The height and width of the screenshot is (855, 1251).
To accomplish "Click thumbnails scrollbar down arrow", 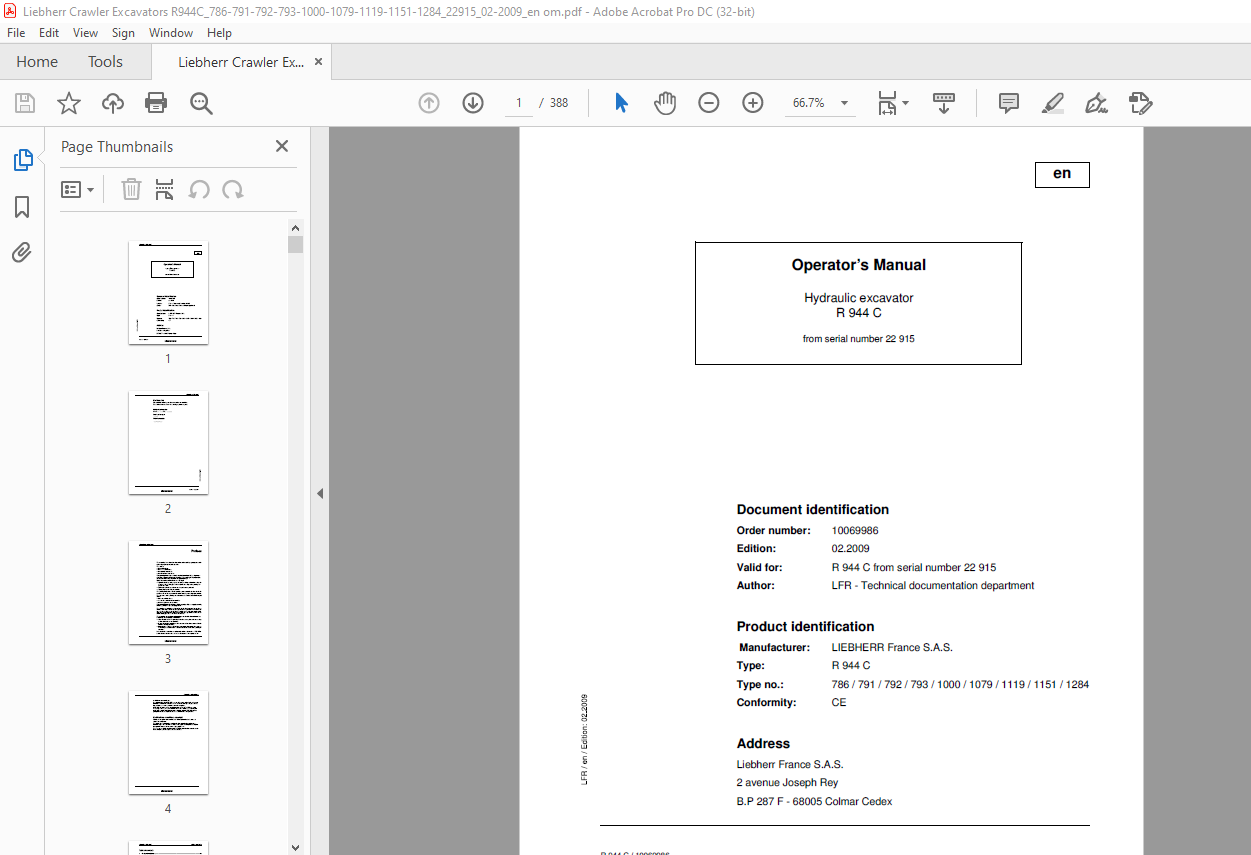I will 295,847.
